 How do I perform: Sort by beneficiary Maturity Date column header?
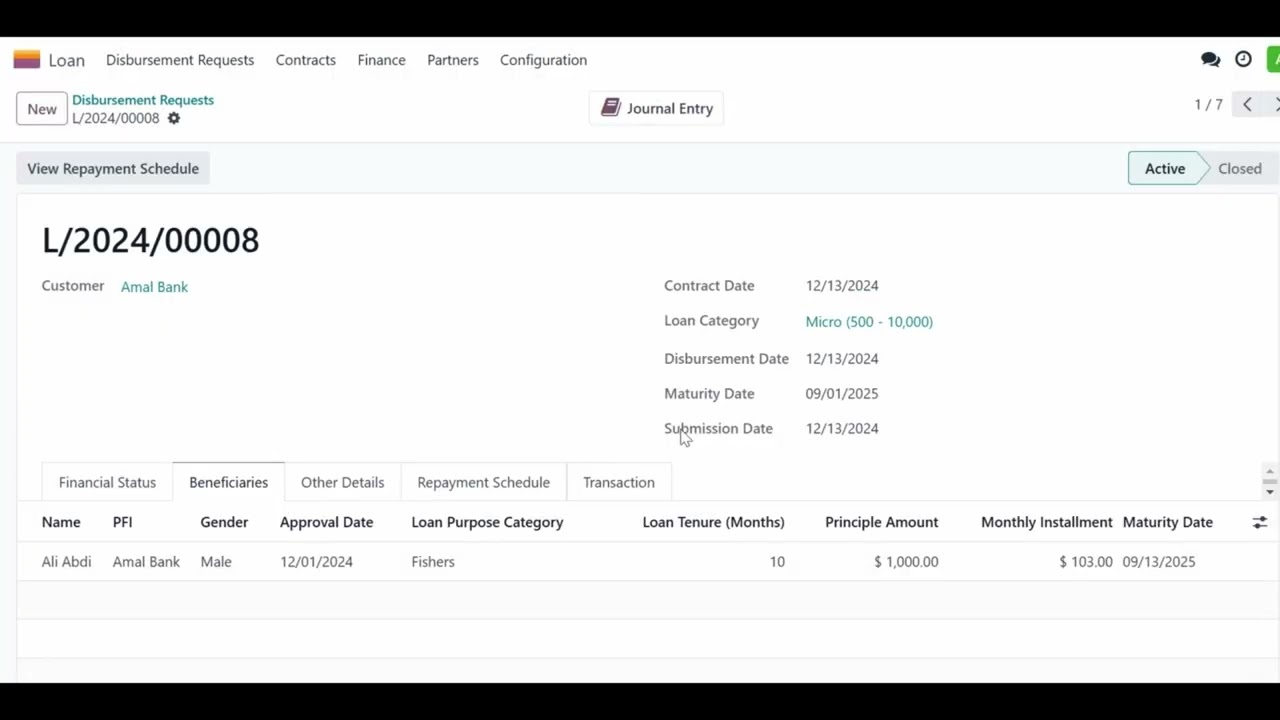[x=1167, y=522]
